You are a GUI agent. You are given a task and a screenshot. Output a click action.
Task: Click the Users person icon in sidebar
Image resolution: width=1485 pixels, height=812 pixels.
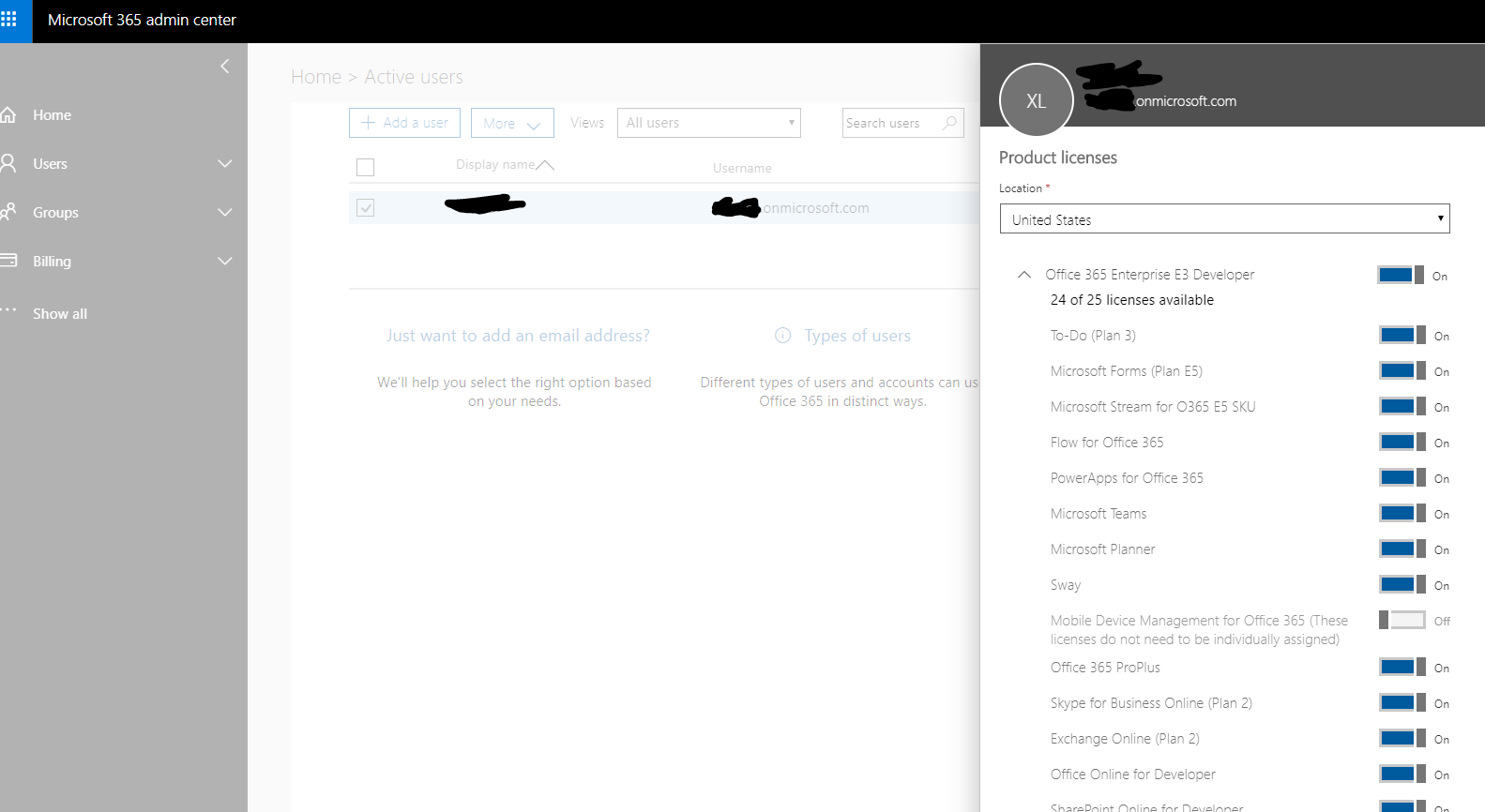click(8, 163)
